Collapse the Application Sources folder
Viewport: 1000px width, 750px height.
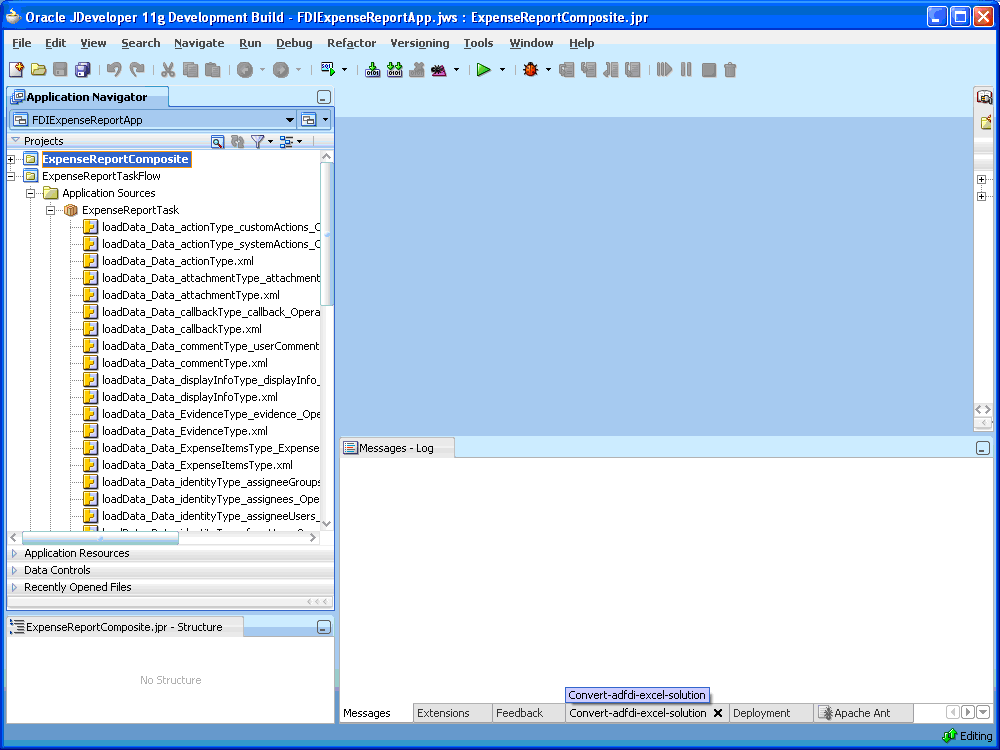click(30, 193)
